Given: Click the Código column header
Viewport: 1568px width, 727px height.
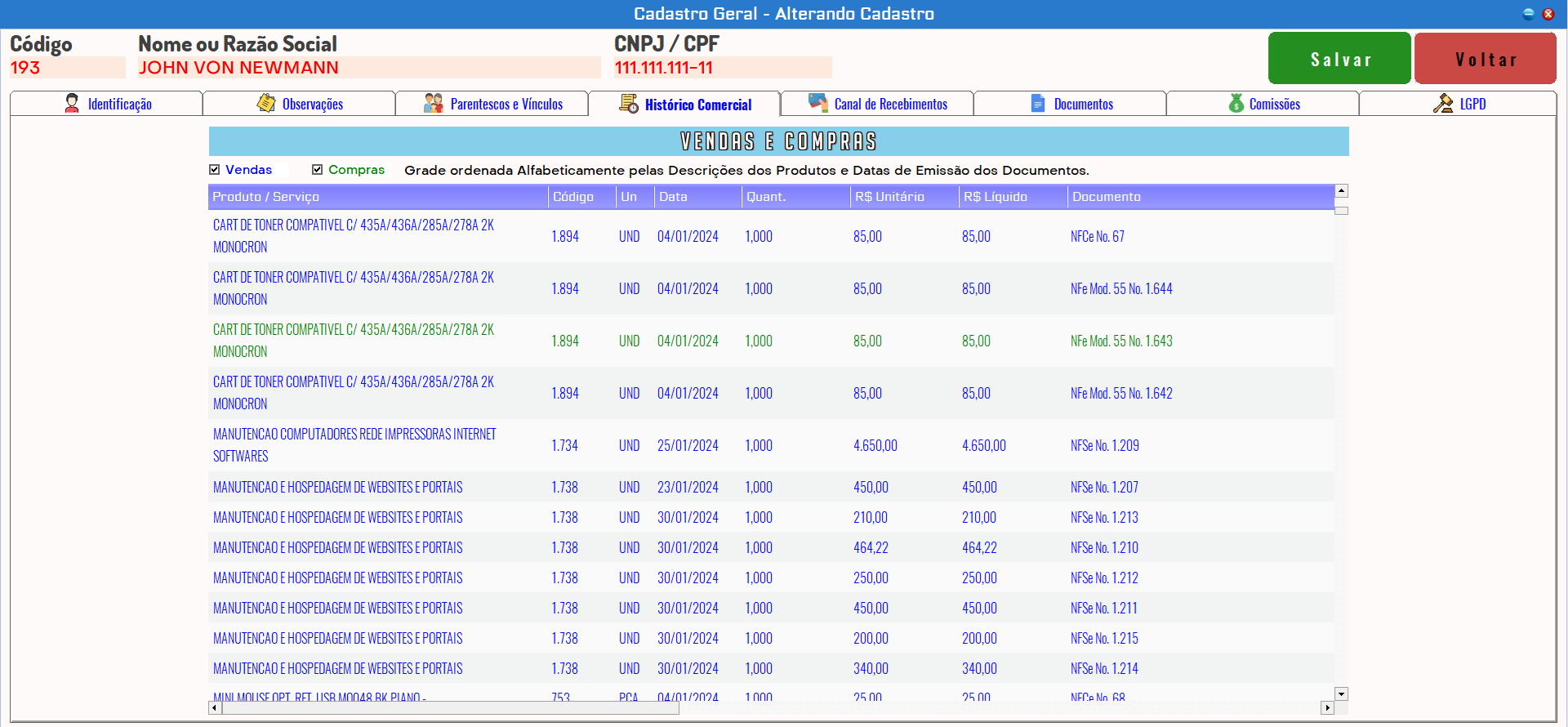Looking at the screenshot, I should tap(582, 197).
